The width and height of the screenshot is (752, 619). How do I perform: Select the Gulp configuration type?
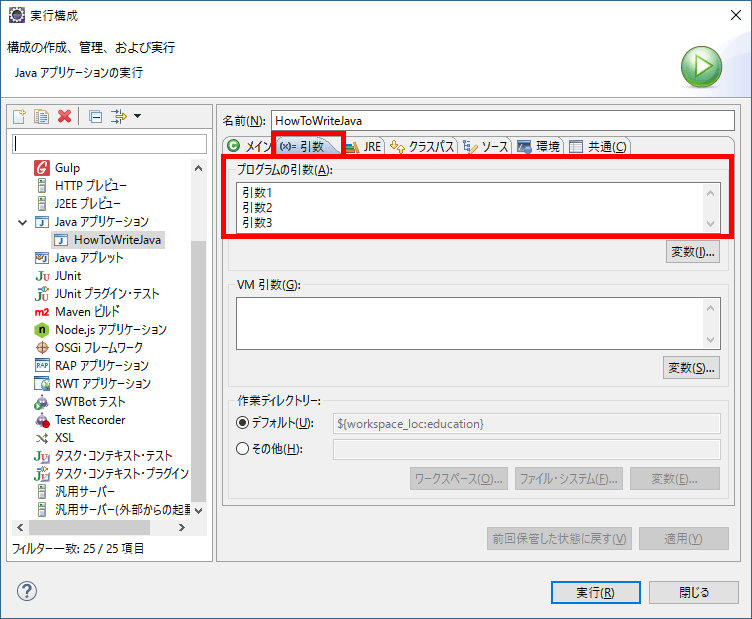click(x=67, y=167)
